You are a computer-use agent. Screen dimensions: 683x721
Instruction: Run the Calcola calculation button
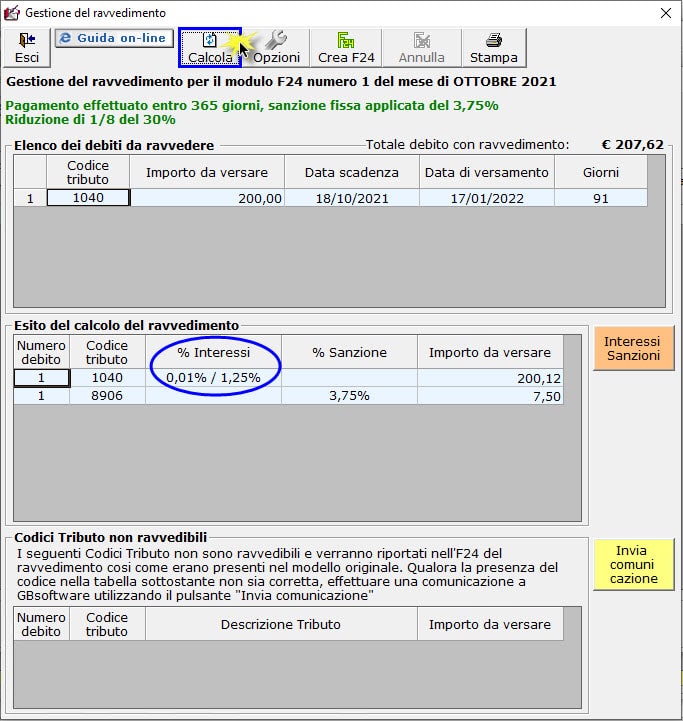tap(210, 47)
